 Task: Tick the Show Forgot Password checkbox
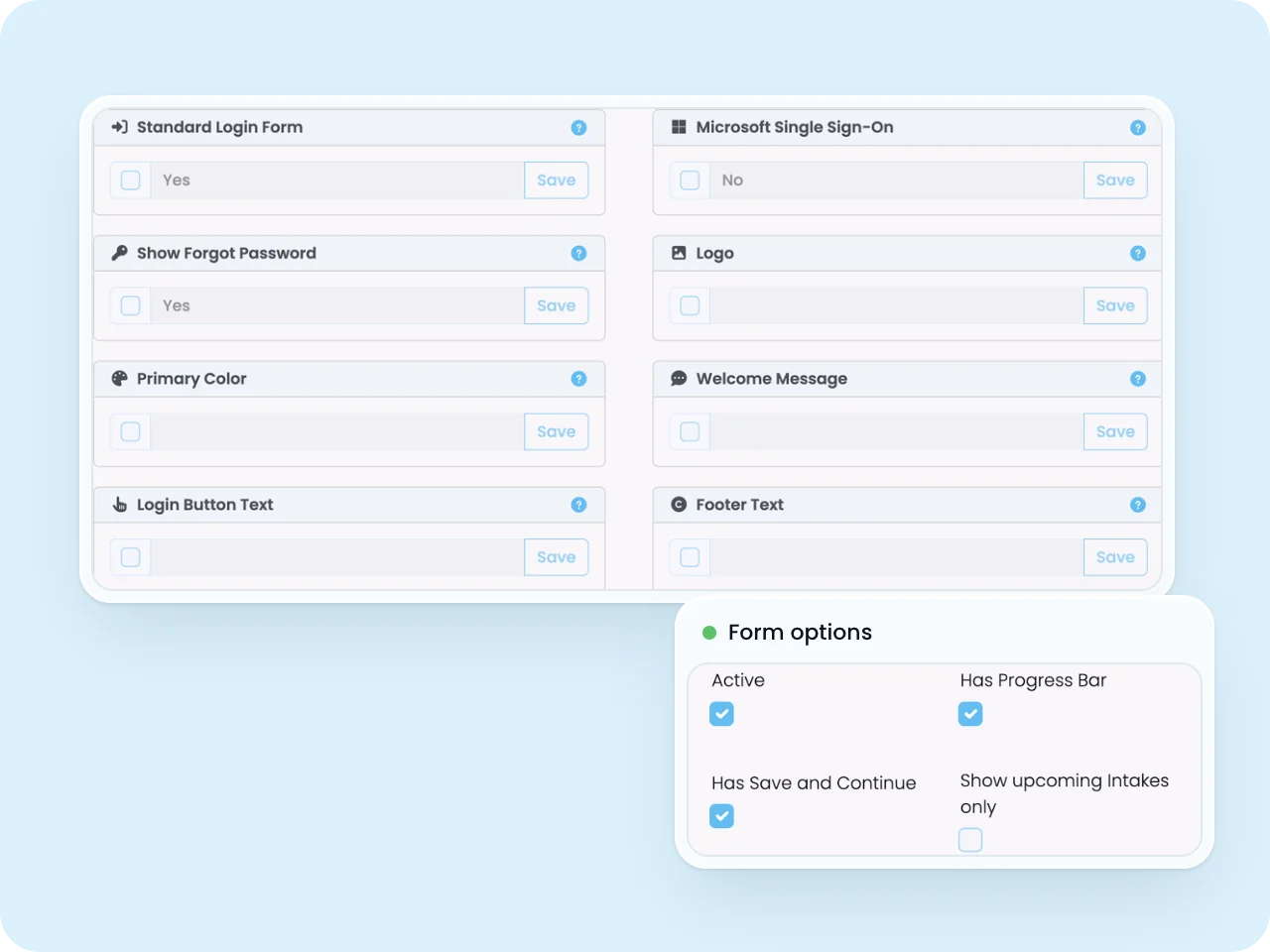click(x=130, y=305)
